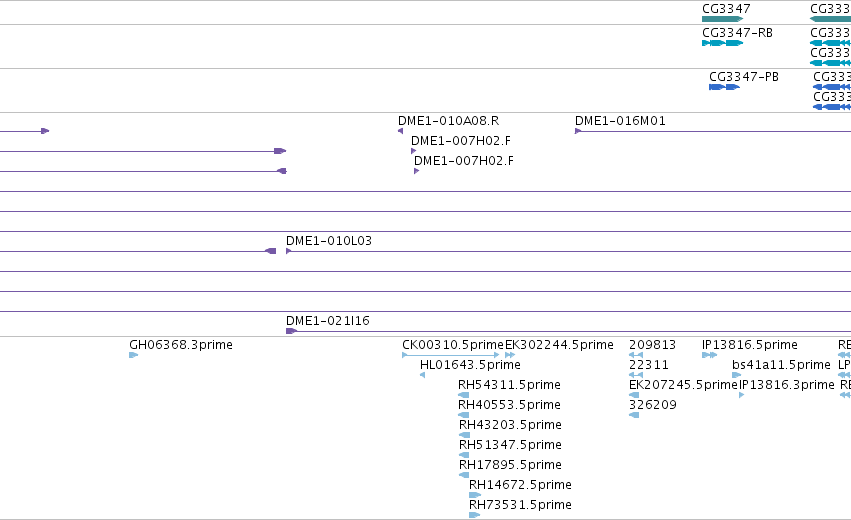This screenshot has height=520, width=851.
Task: Select the CG3347-RB transcript glyph
Action: pyautogui.click(x=722, y=43)
